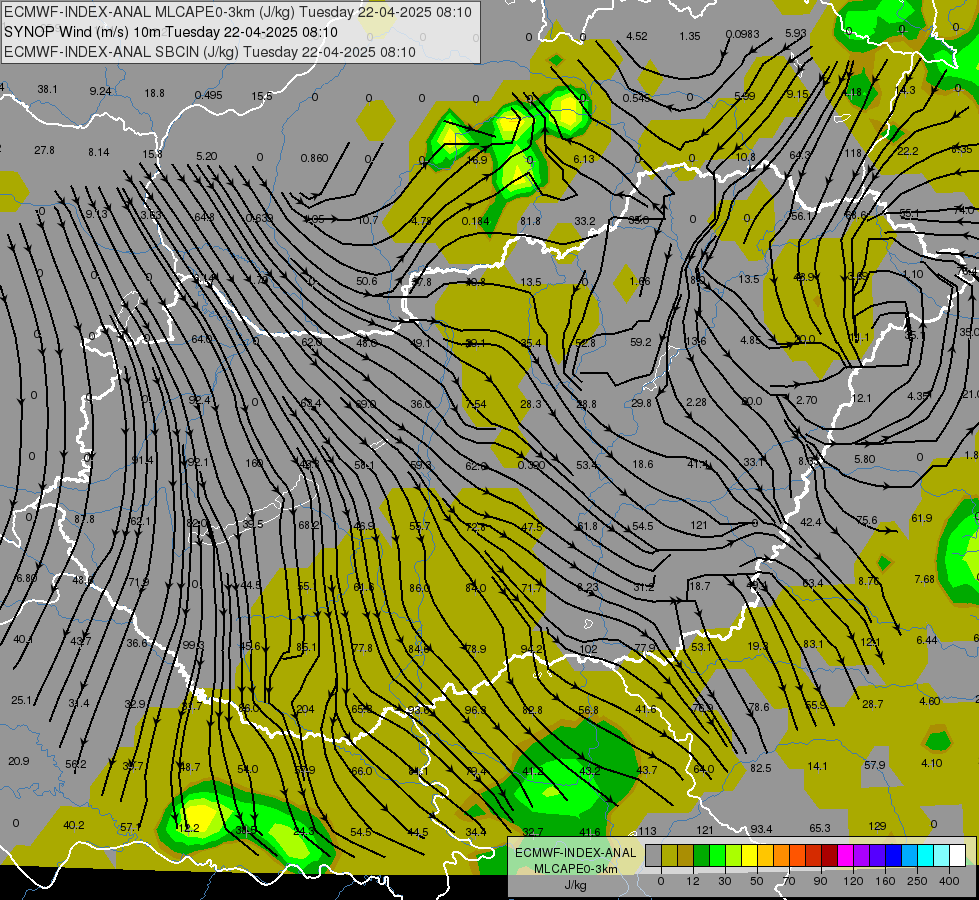This screenshot has width=979, height=900.
Task: Click the map value '0.184'
Action: pyautogui.click(x=476, y=221)
